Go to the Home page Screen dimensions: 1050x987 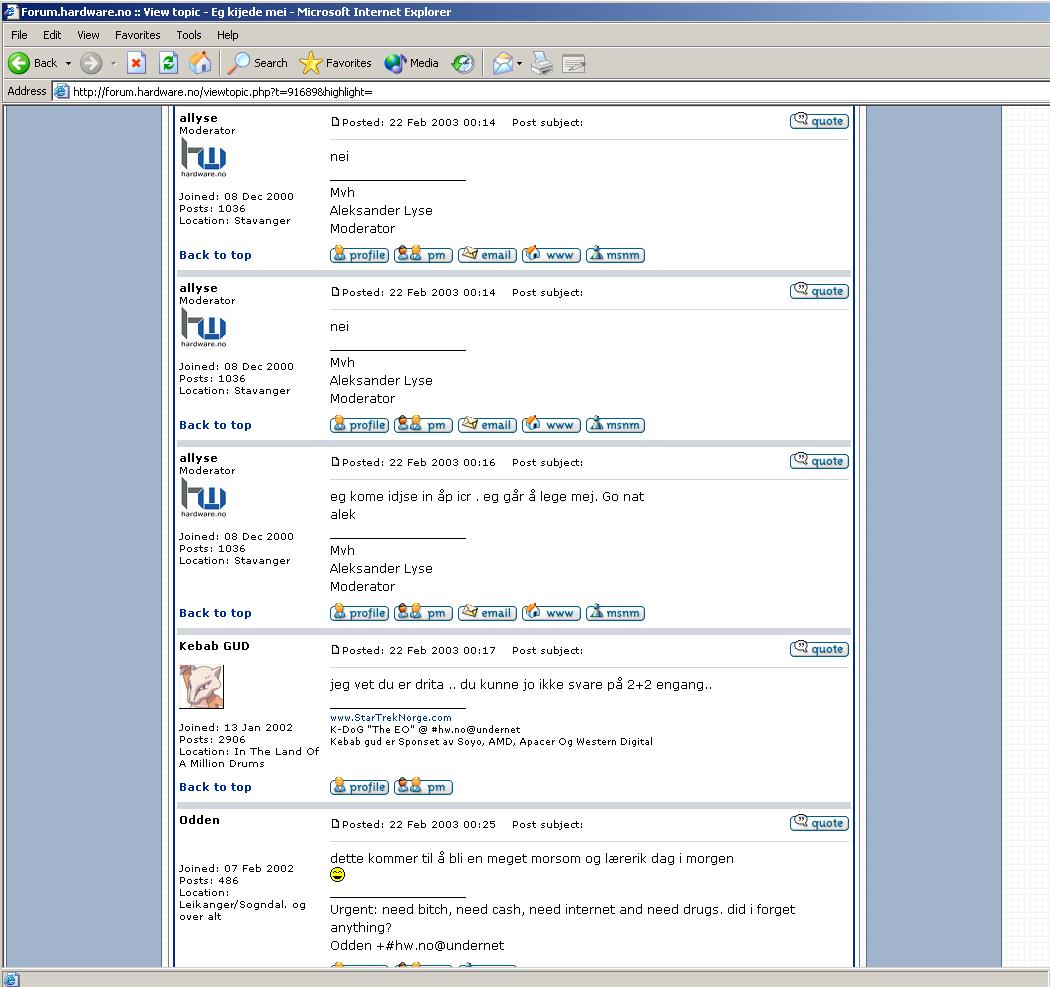(x=200, y=63)
